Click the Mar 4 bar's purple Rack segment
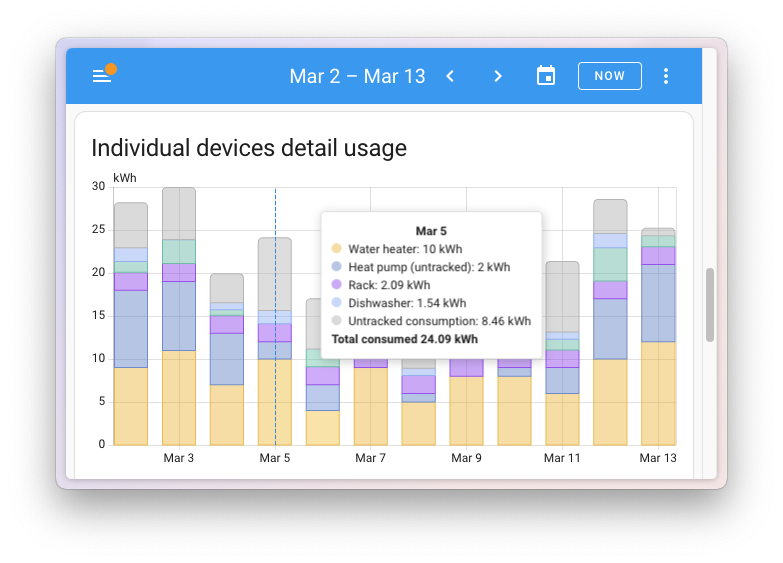The width and height of the screenshot is (783, 563). point(227,324)
